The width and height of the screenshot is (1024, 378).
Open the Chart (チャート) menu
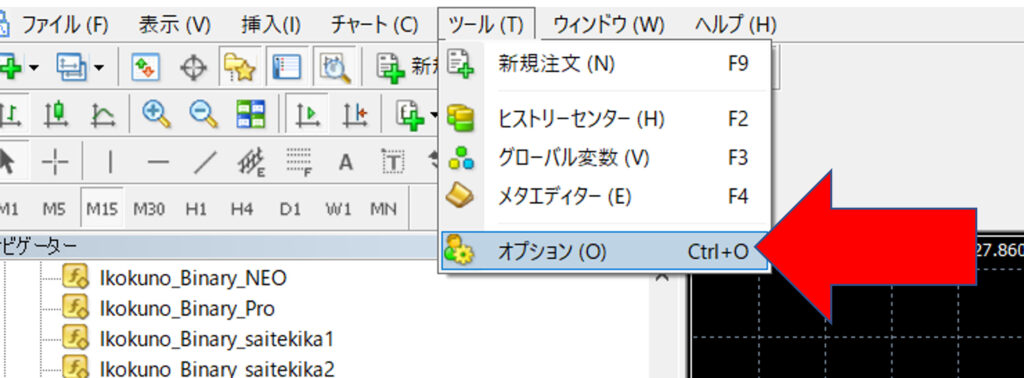(x=374, y=25)
